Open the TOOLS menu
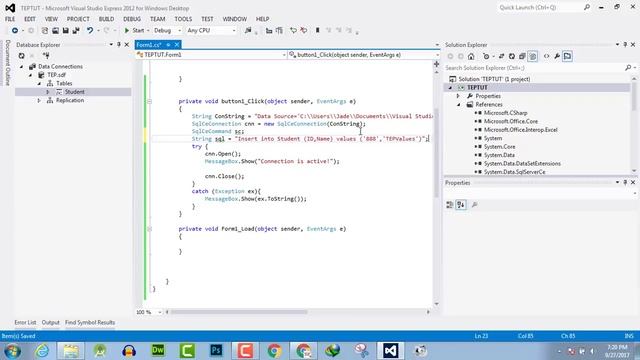The image size is (640, 360). coord(183,19)
